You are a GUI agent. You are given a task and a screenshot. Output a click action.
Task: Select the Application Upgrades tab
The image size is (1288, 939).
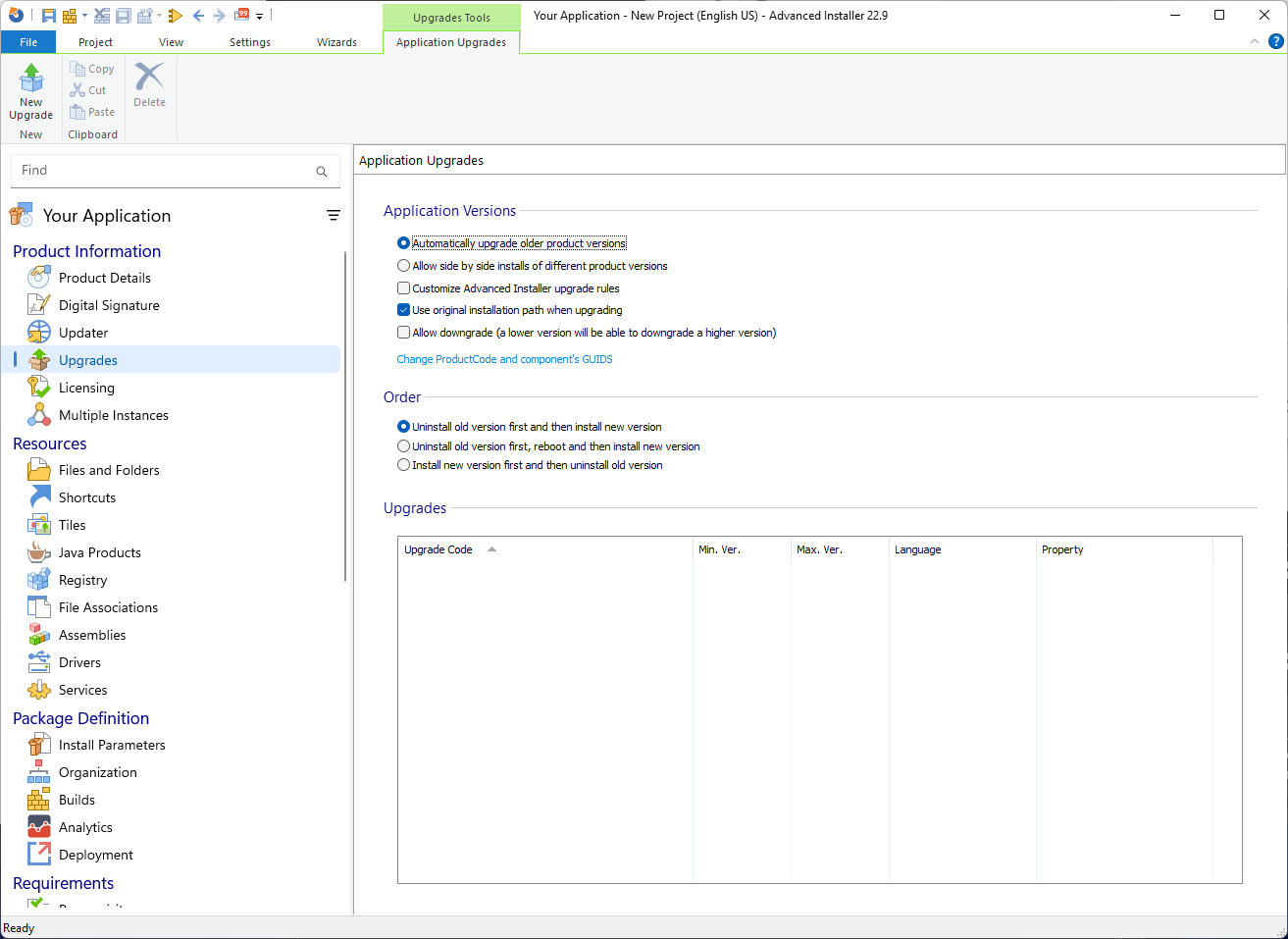[x=450, y=42]
